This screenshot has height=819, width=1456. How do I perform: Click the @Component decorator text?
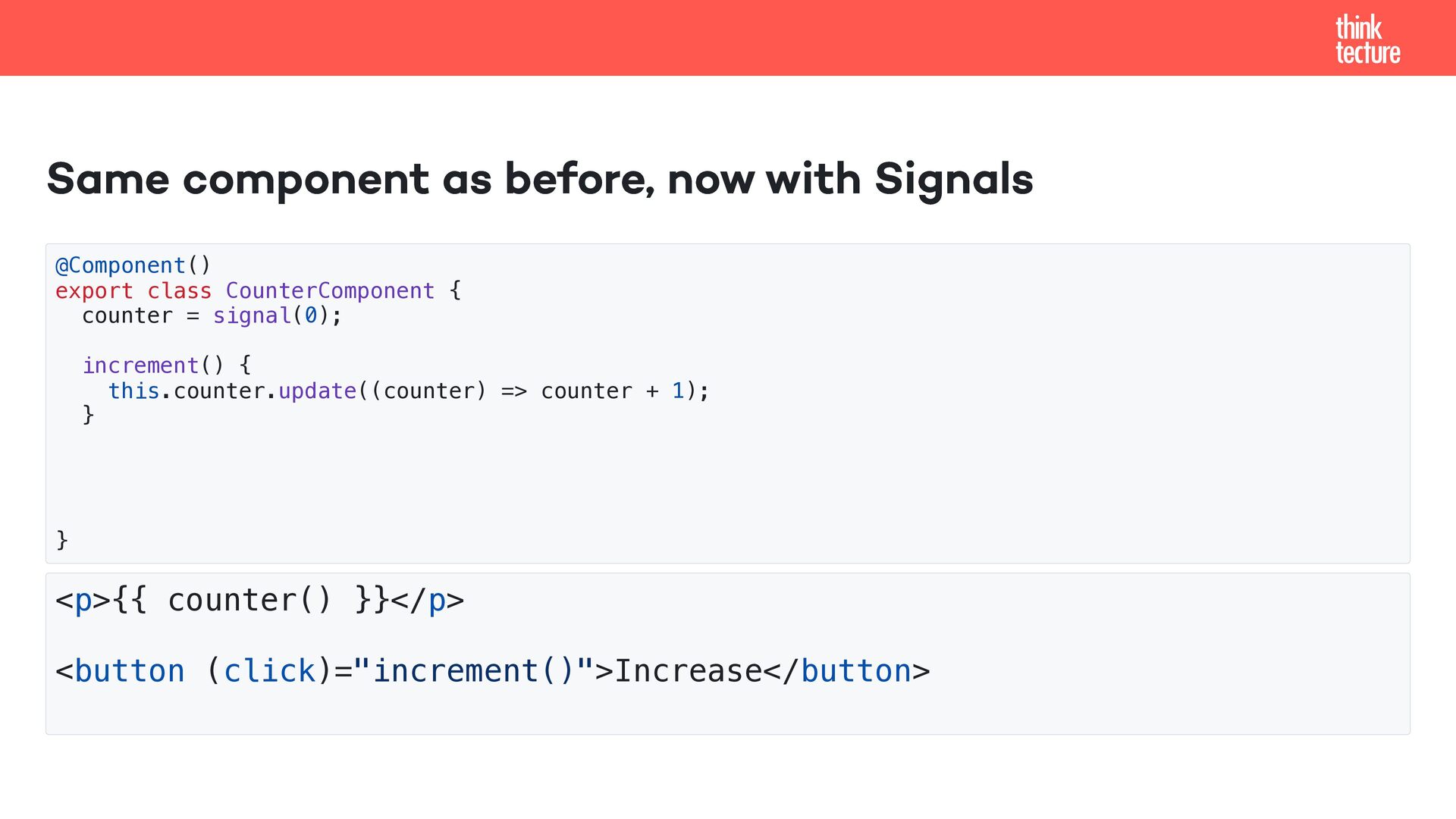[121, 265]
